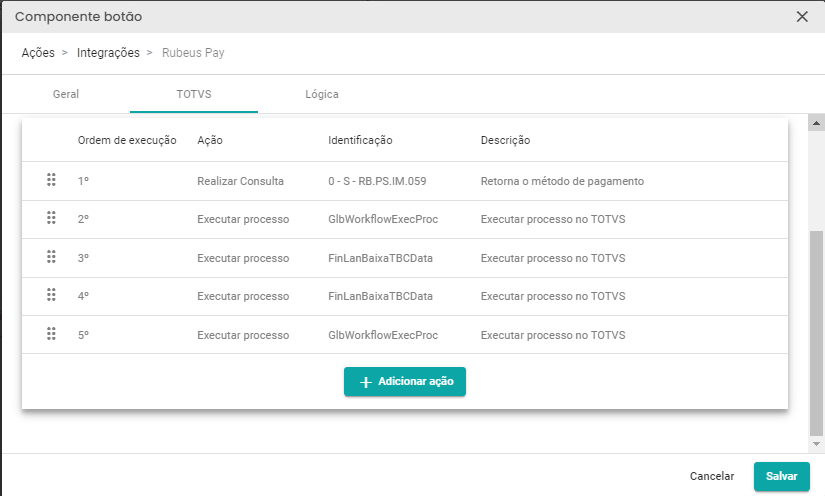Close the Componente botão dialog
Image resolution: width=825 pixels, height=496 pixels.
click(x=802, y=17)
